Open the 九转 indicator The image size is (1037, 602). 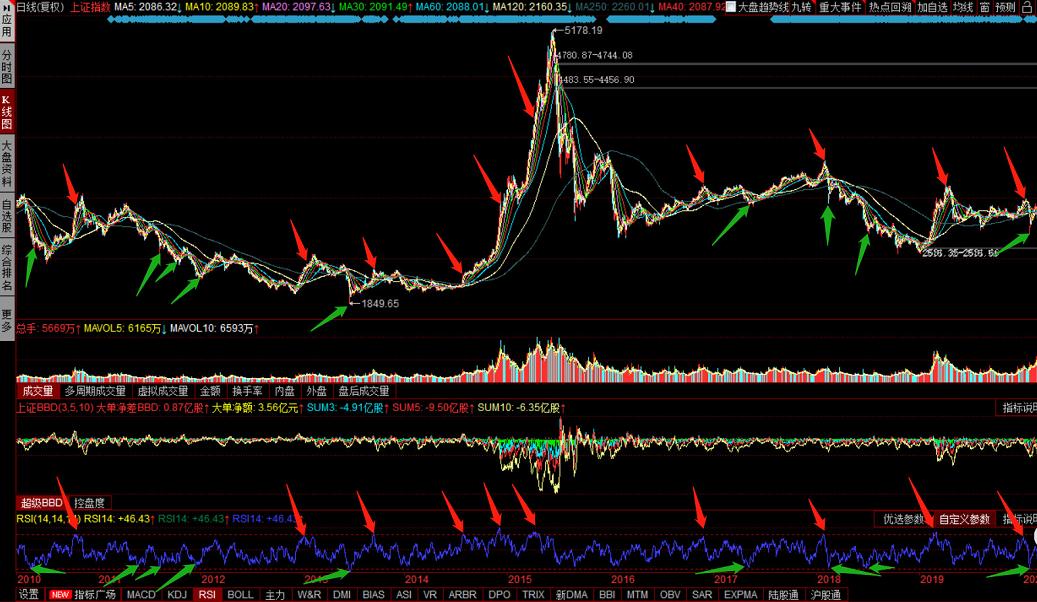[x=802, y=7]
